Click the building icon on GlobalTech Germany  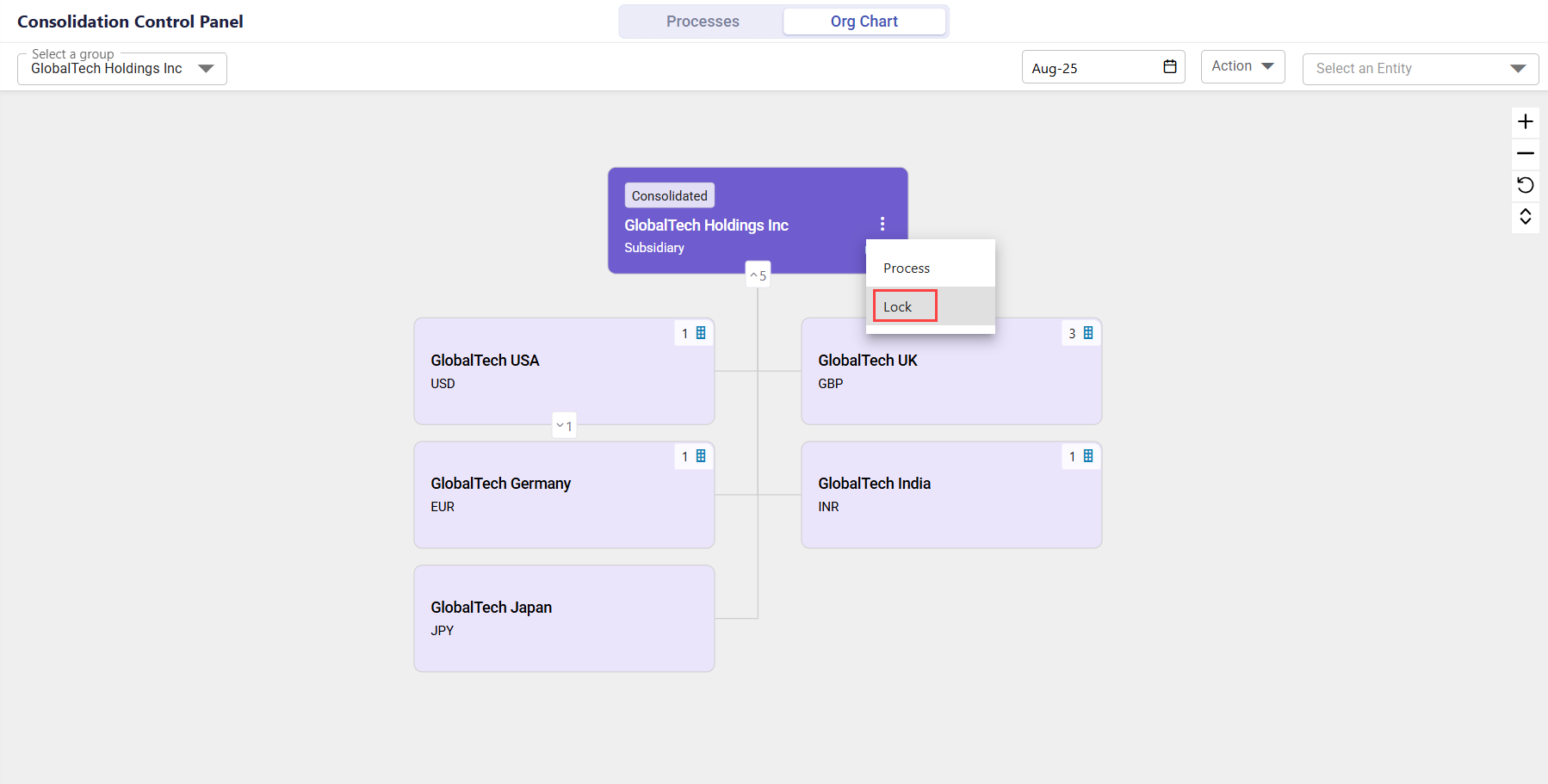coord(701,456)
